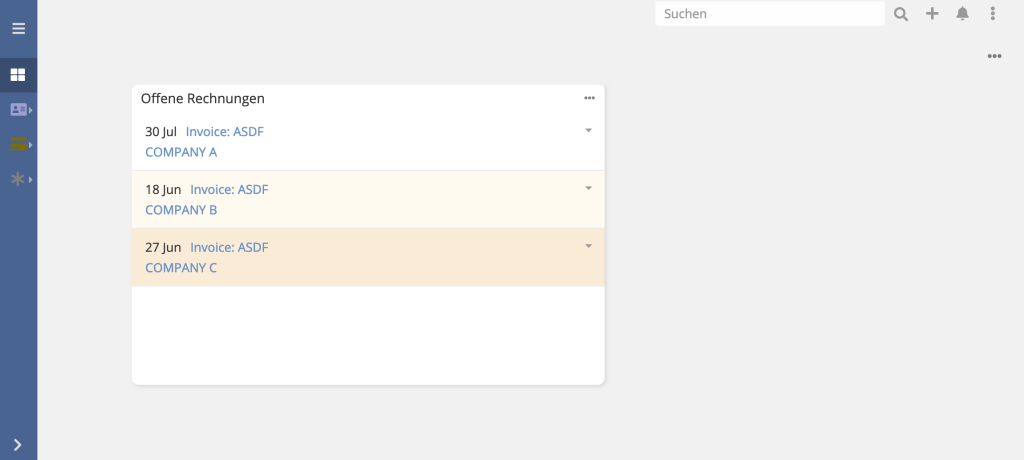Open the dropdown arrow for COMPANY A invoice
This screenshot has width=1024, height=460.
[588, 131]
